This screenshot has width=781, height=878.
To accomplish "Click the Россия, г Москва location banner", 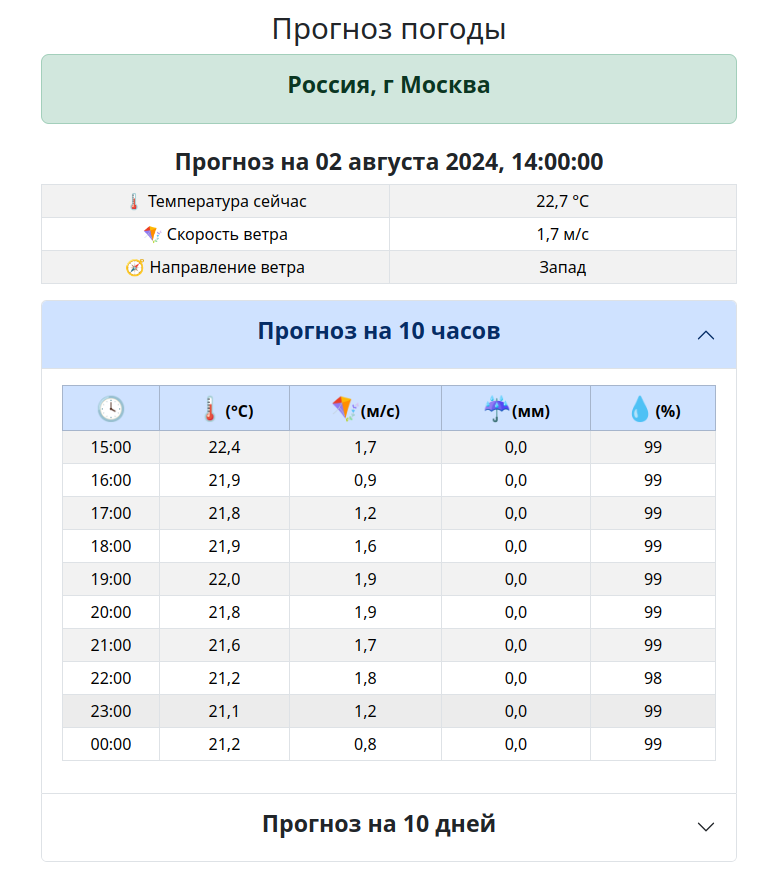I will 389,89.
